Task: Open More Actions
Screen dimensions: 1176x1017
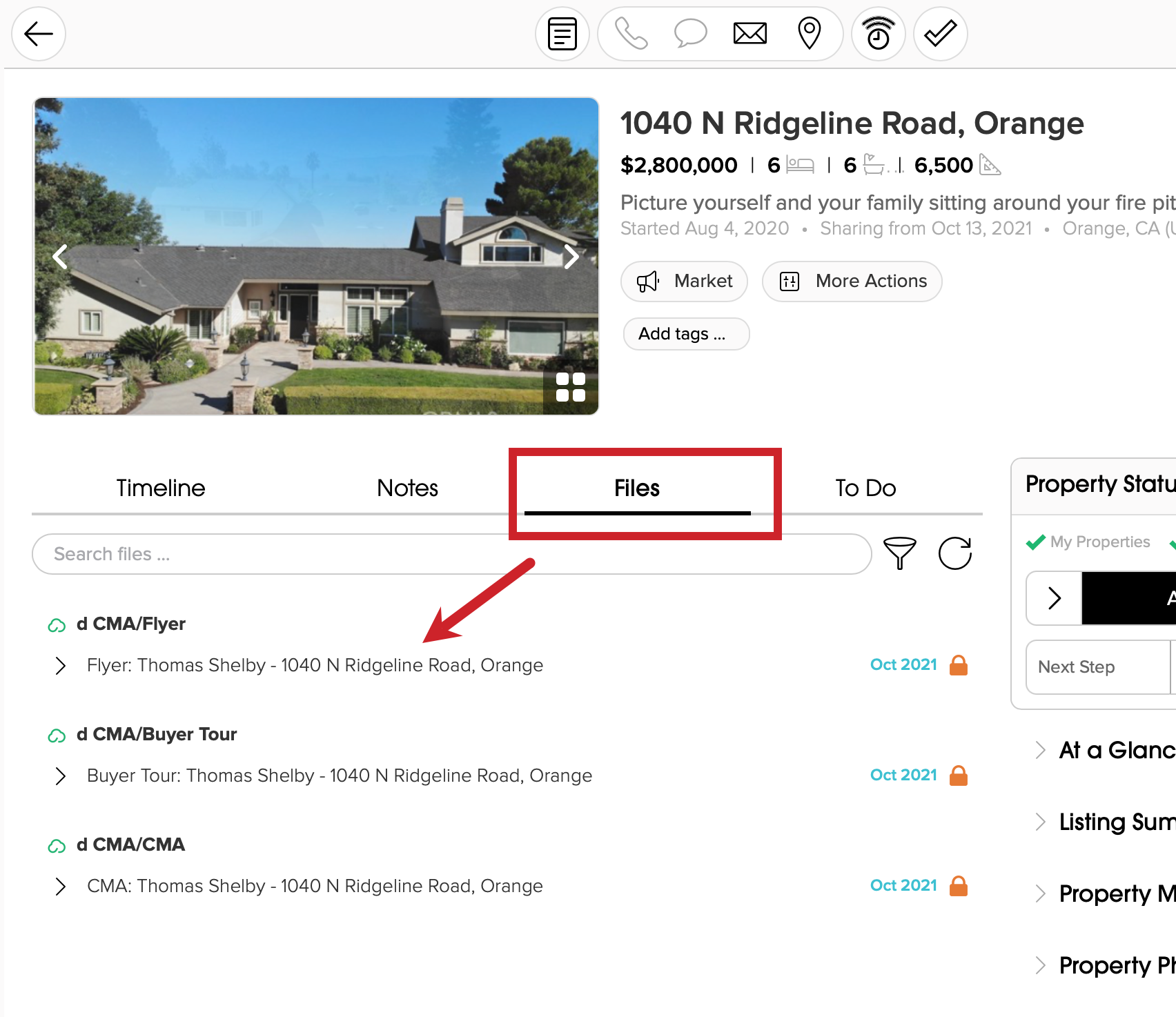Action: point(852,281)
